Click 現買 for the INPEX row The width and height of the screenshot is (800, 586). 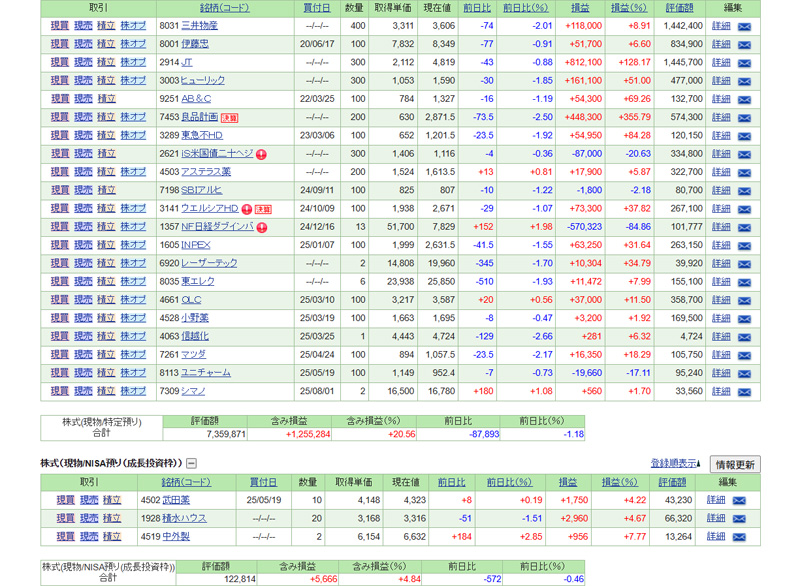tap(60, 245)
